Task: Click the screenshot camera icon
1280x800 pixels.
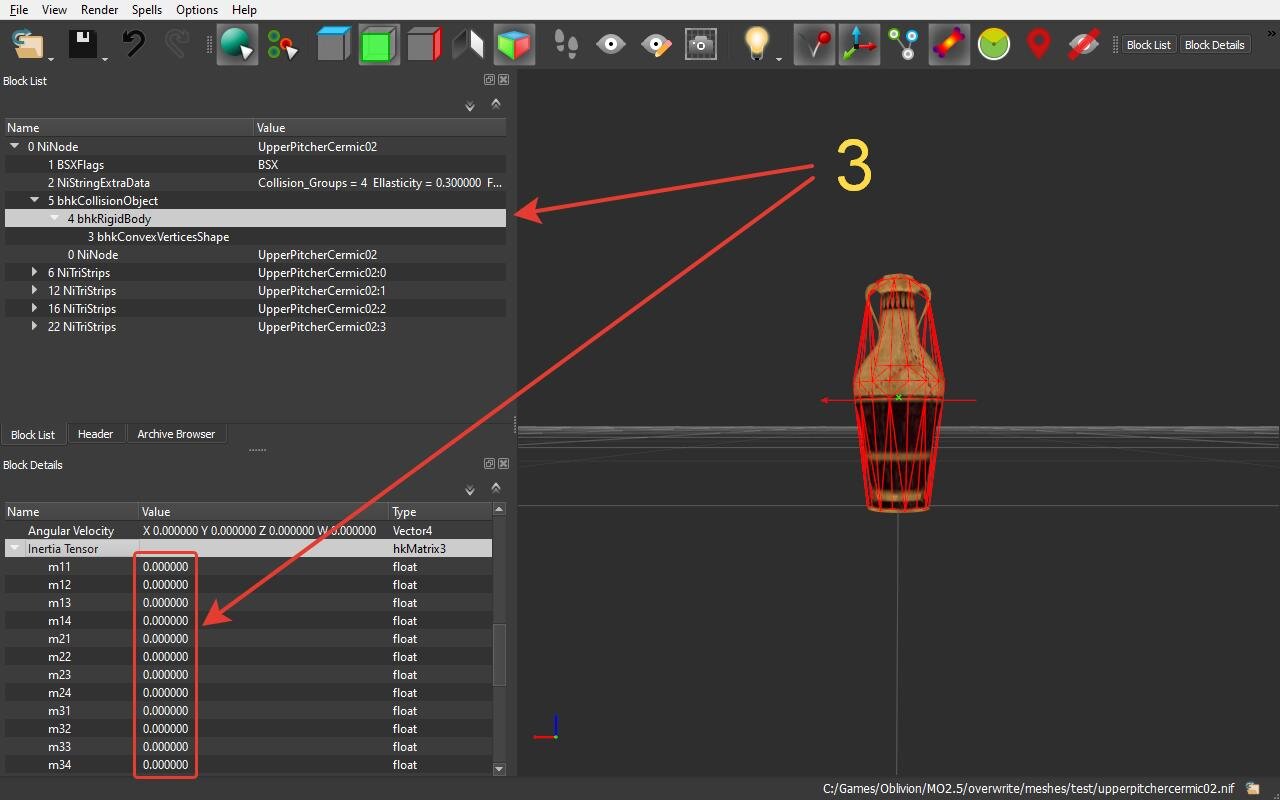Action: (x=700, y=45)
